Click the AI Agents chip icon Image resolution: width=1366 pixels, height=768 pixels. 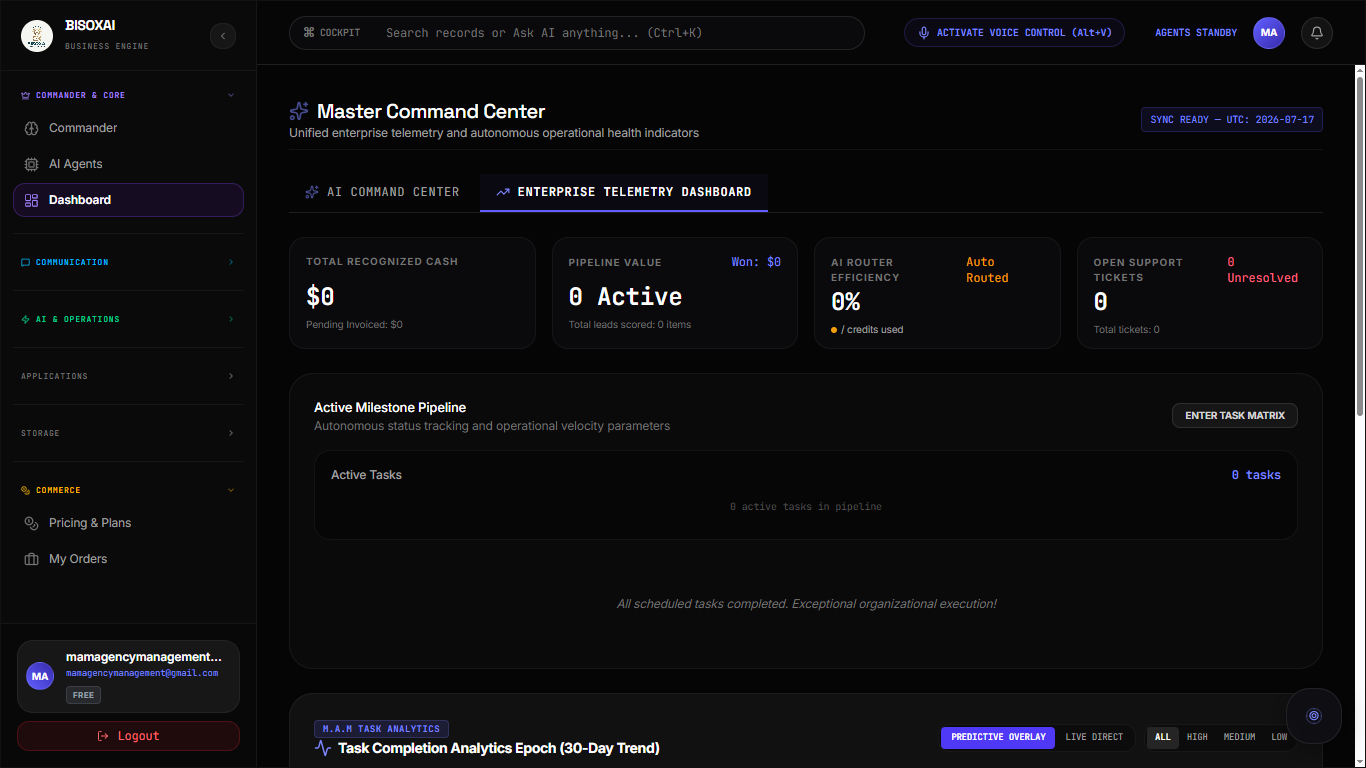pos(31,164)
